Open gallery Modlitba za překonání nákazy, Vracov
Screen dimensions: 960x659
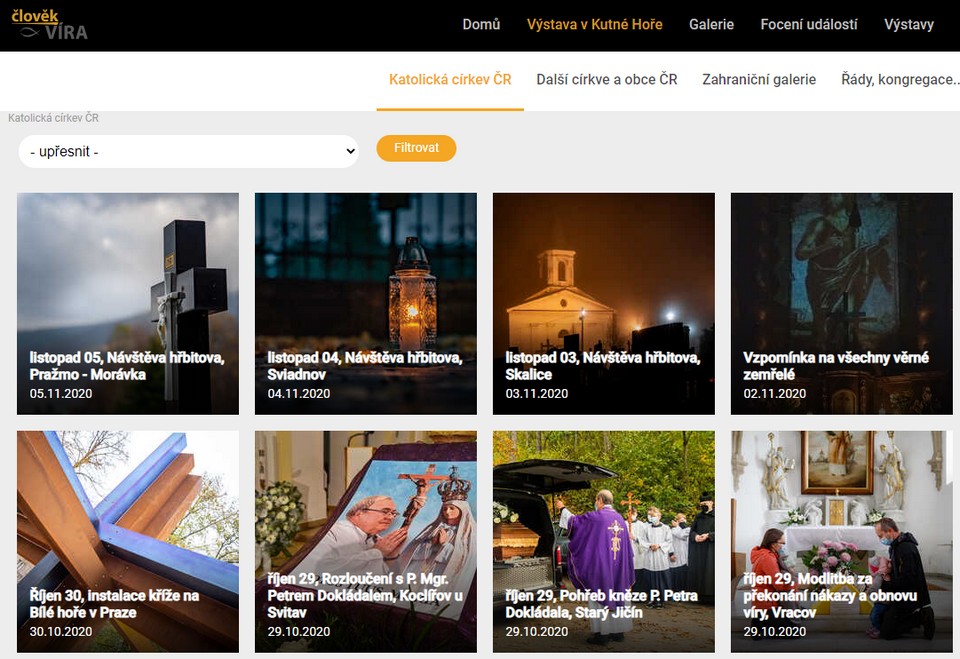(842, 541)
